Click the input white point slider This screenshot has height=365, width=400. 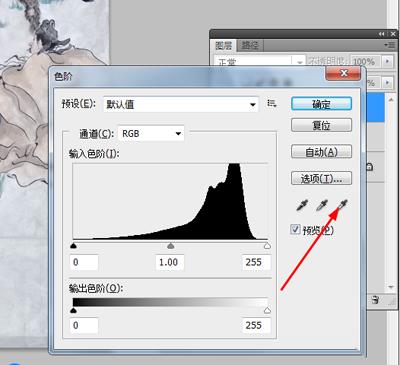point(267,246)
